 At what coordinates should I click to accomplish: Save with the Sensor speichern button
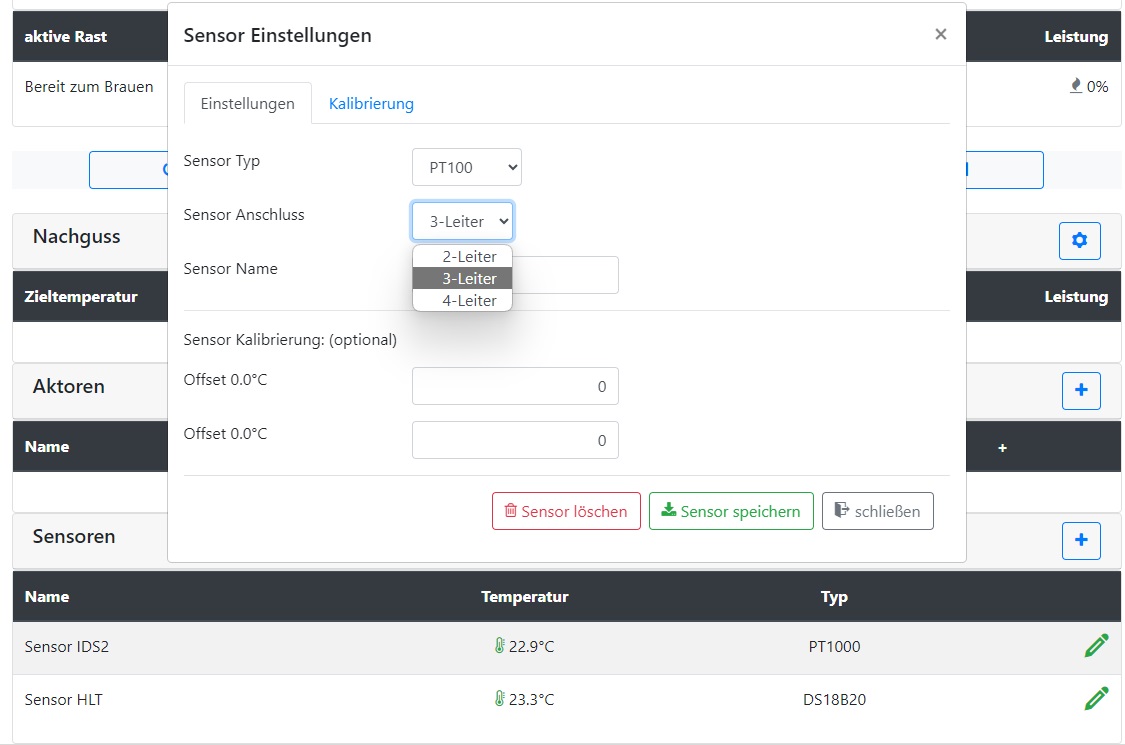731,511
